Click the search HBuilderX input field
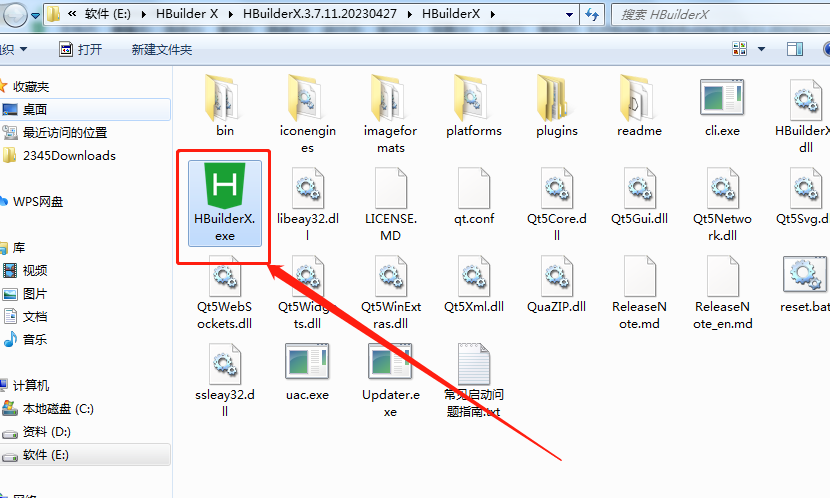Viewport: 830px width, 498px height. [720, 14]
